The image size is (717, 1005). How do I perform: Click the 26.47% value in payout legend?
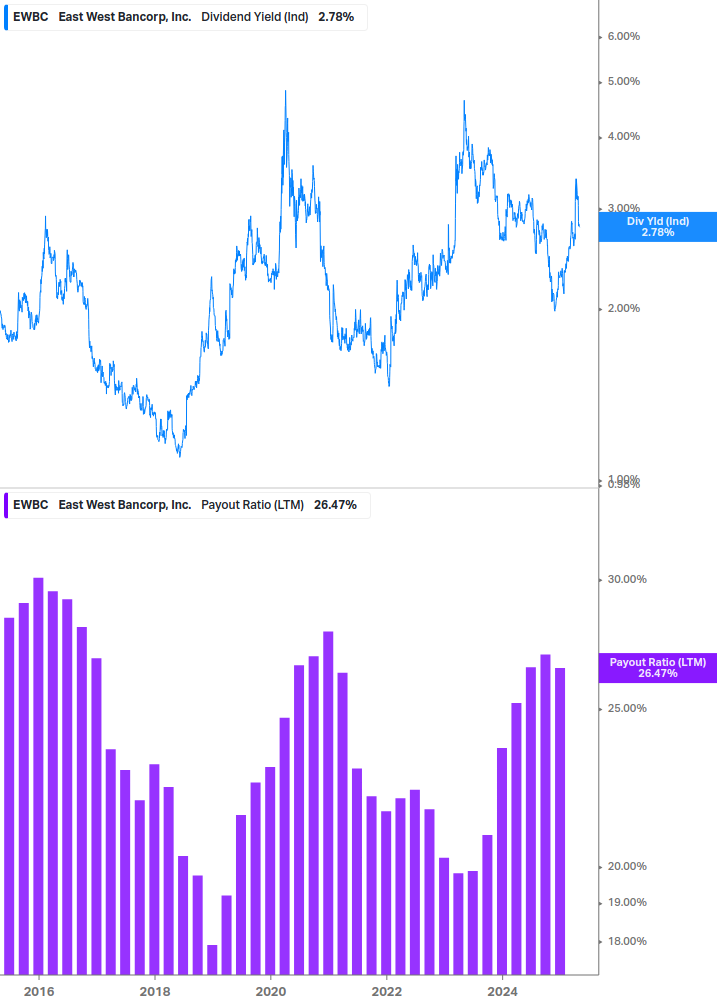[335, 505]
